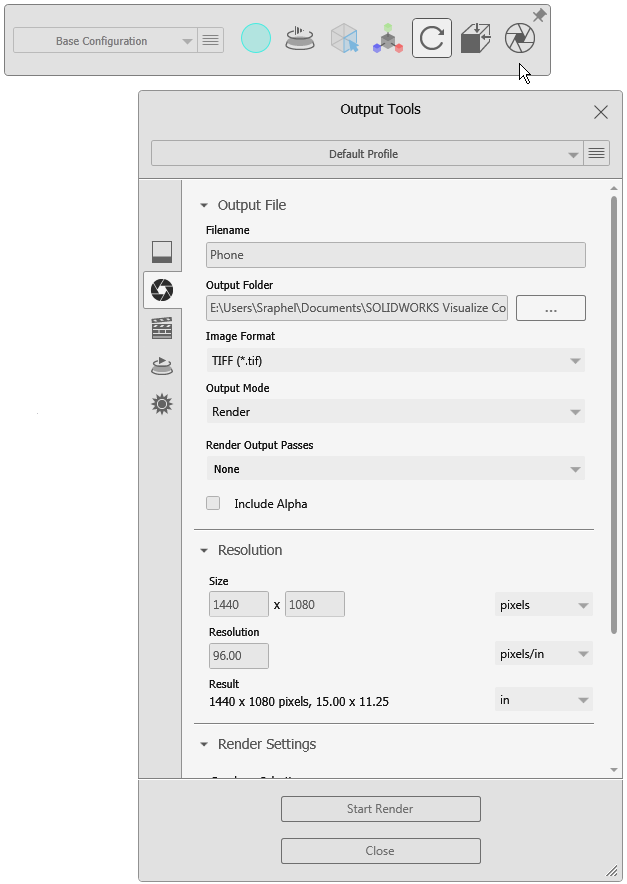The width and height of the screenshot is (627, 884).
Task: Open the Image Format dropdown
Action: 395,360
